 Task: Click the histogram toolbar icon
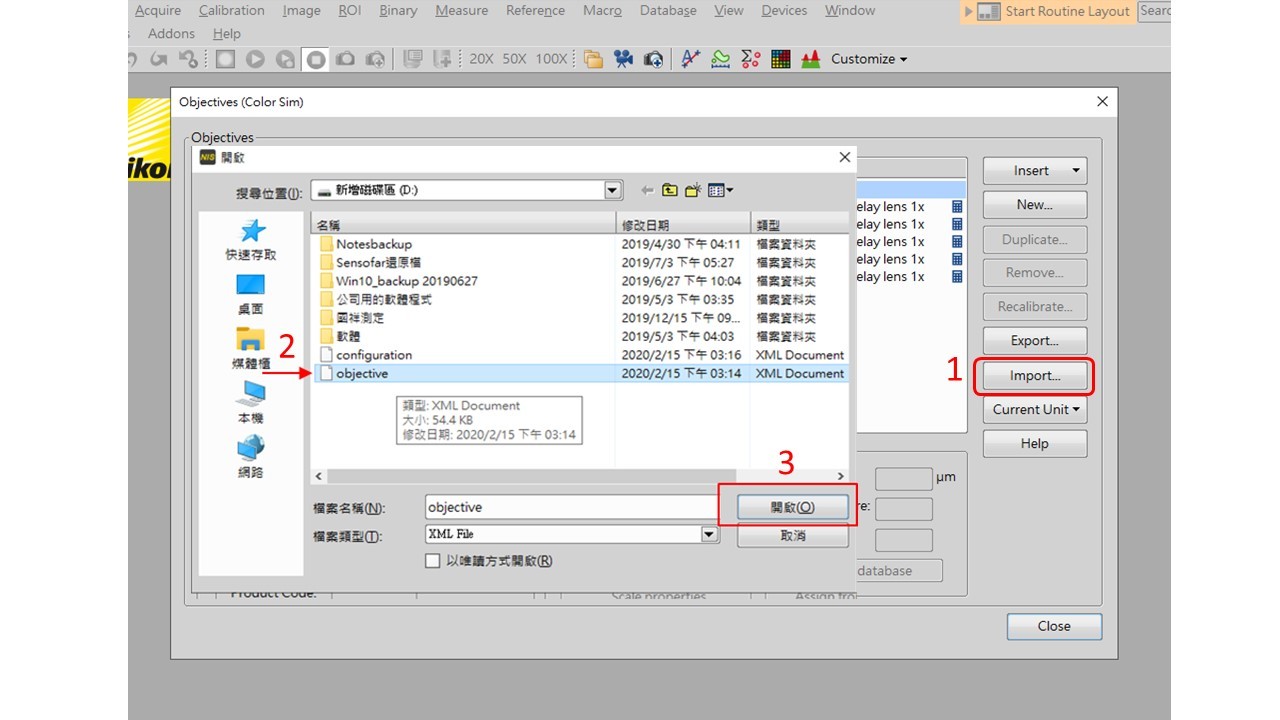(x=813, y=58)
